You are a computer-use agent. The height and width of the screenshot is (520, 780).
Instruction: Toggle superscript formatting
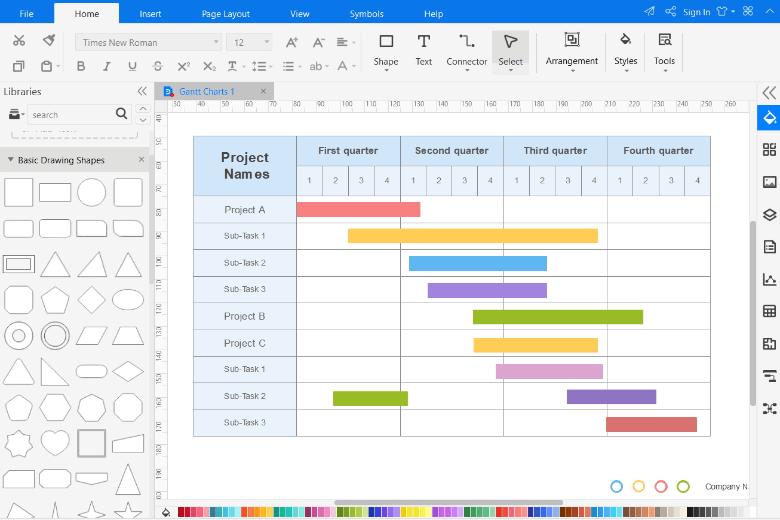(184, 66)
